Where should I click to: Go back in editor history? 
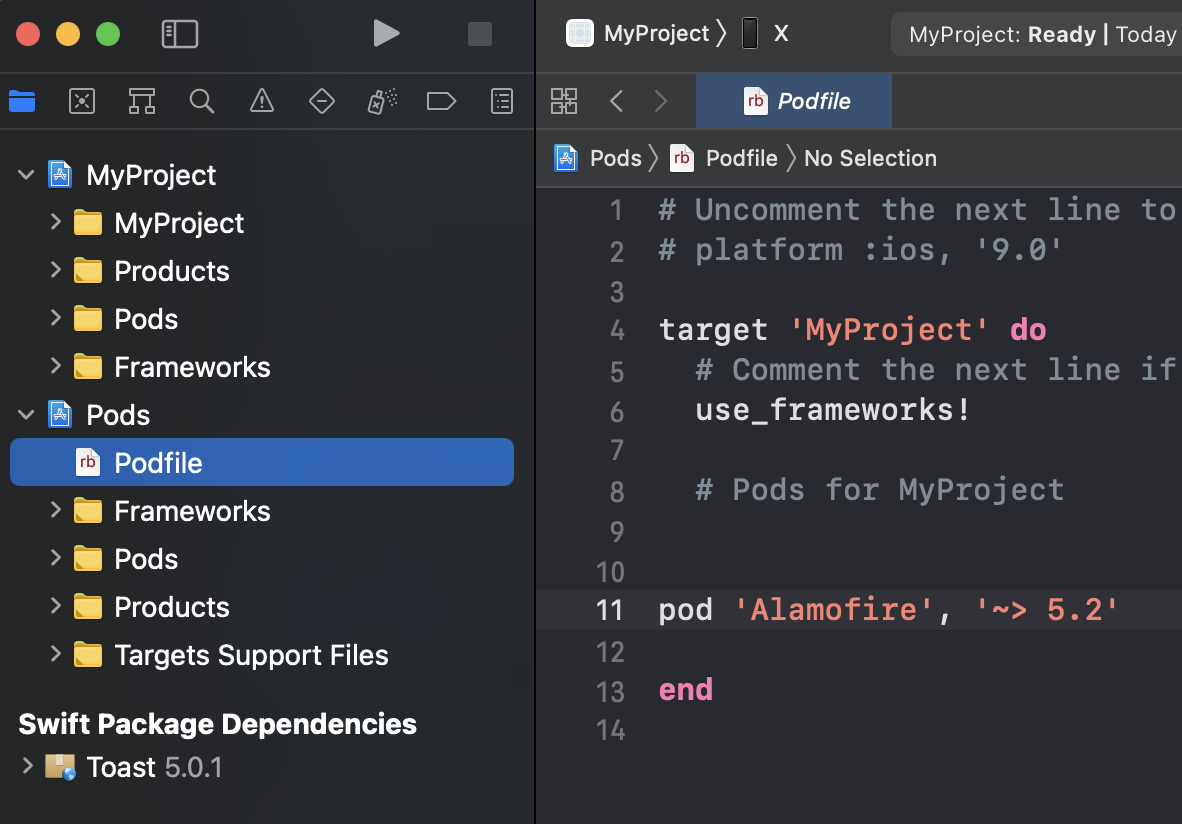click(617, 101)
